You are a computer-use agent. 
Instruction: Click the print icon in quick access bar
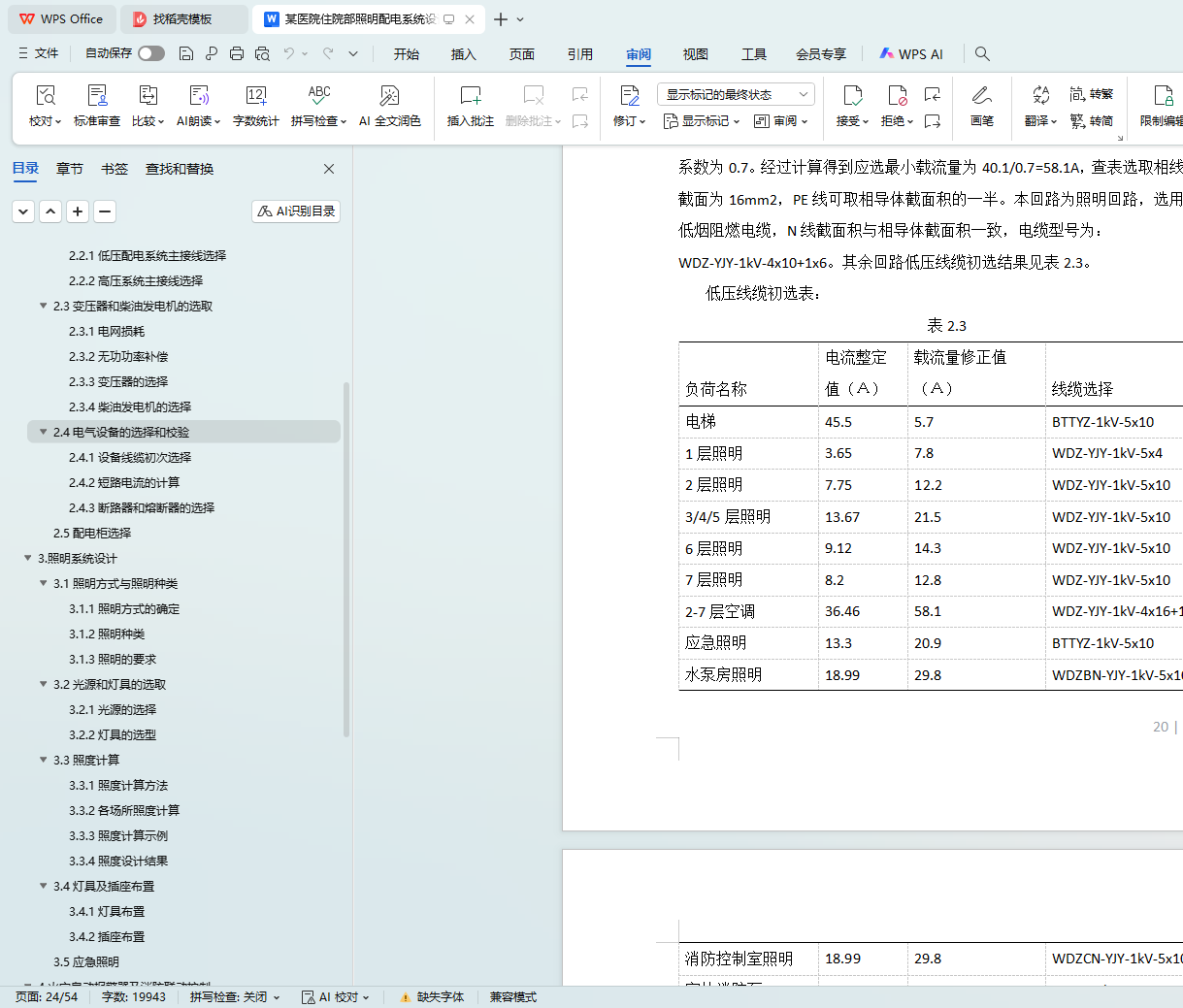pos(237,54)
